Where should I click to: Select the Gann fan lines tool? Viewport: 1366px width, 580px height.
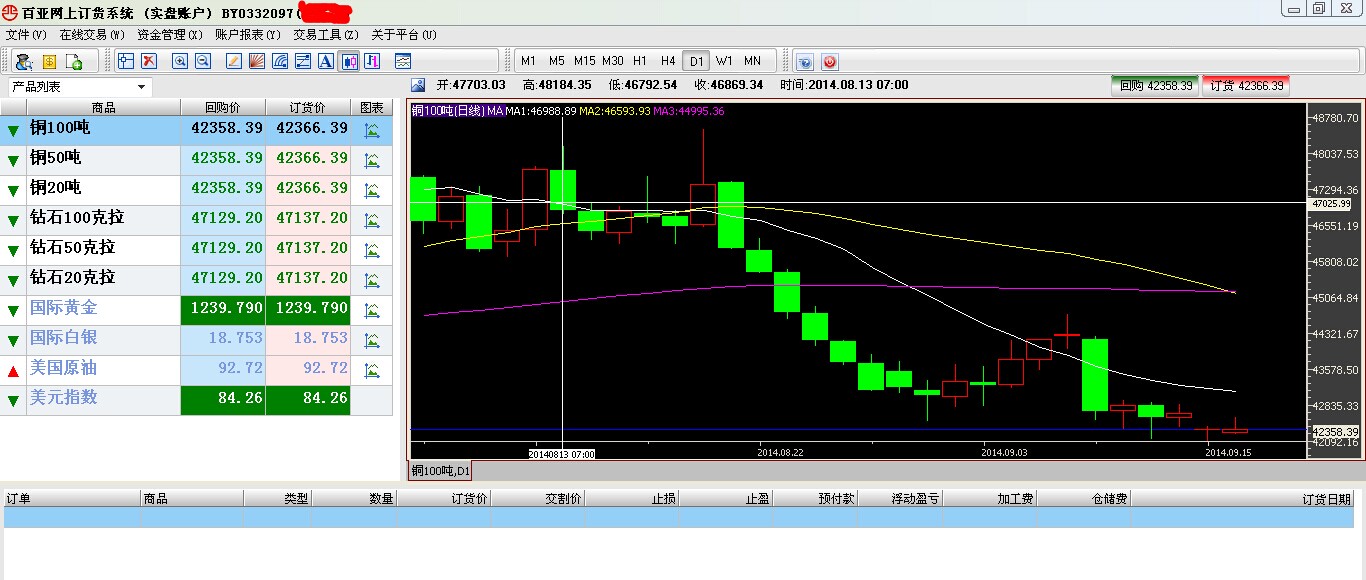(257, 61)
